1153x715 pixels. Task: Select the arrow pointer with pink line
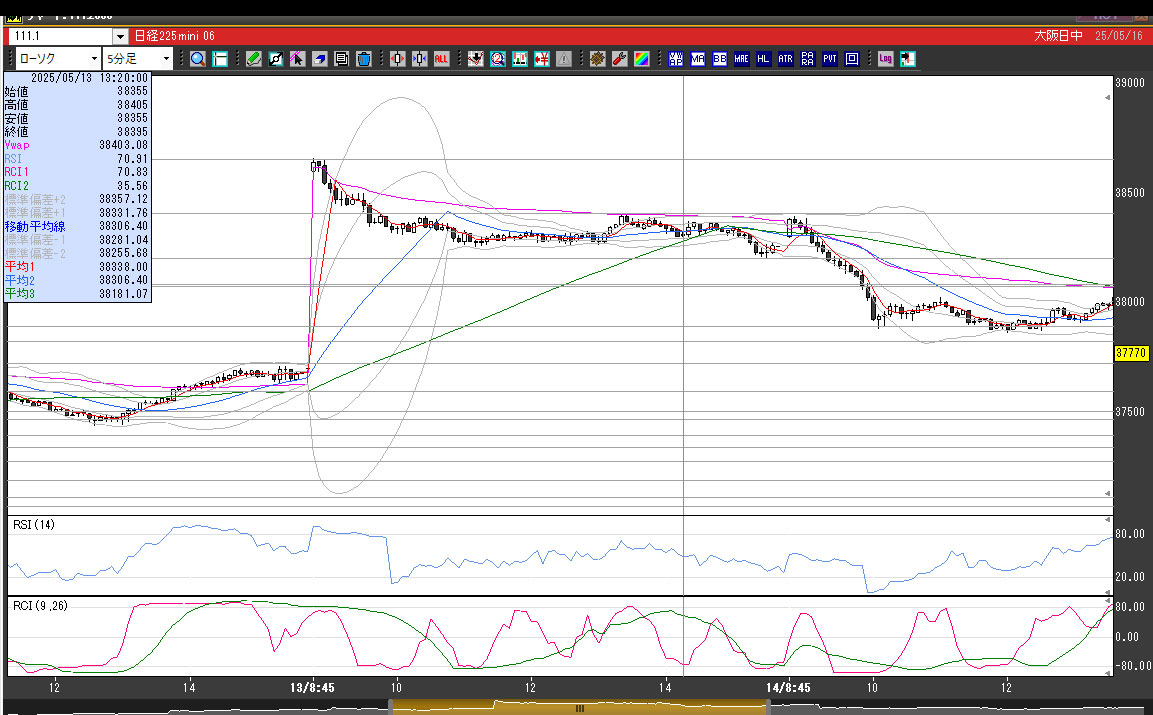297,59
